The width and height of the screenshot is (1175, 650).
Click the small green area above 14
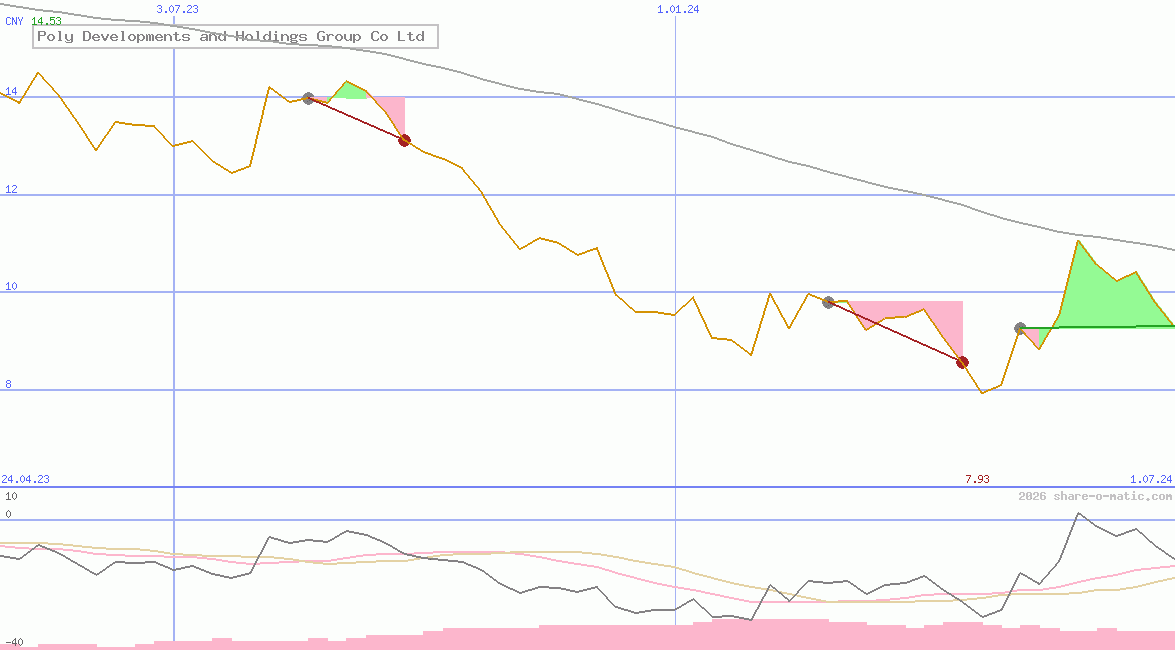point(349,91)
